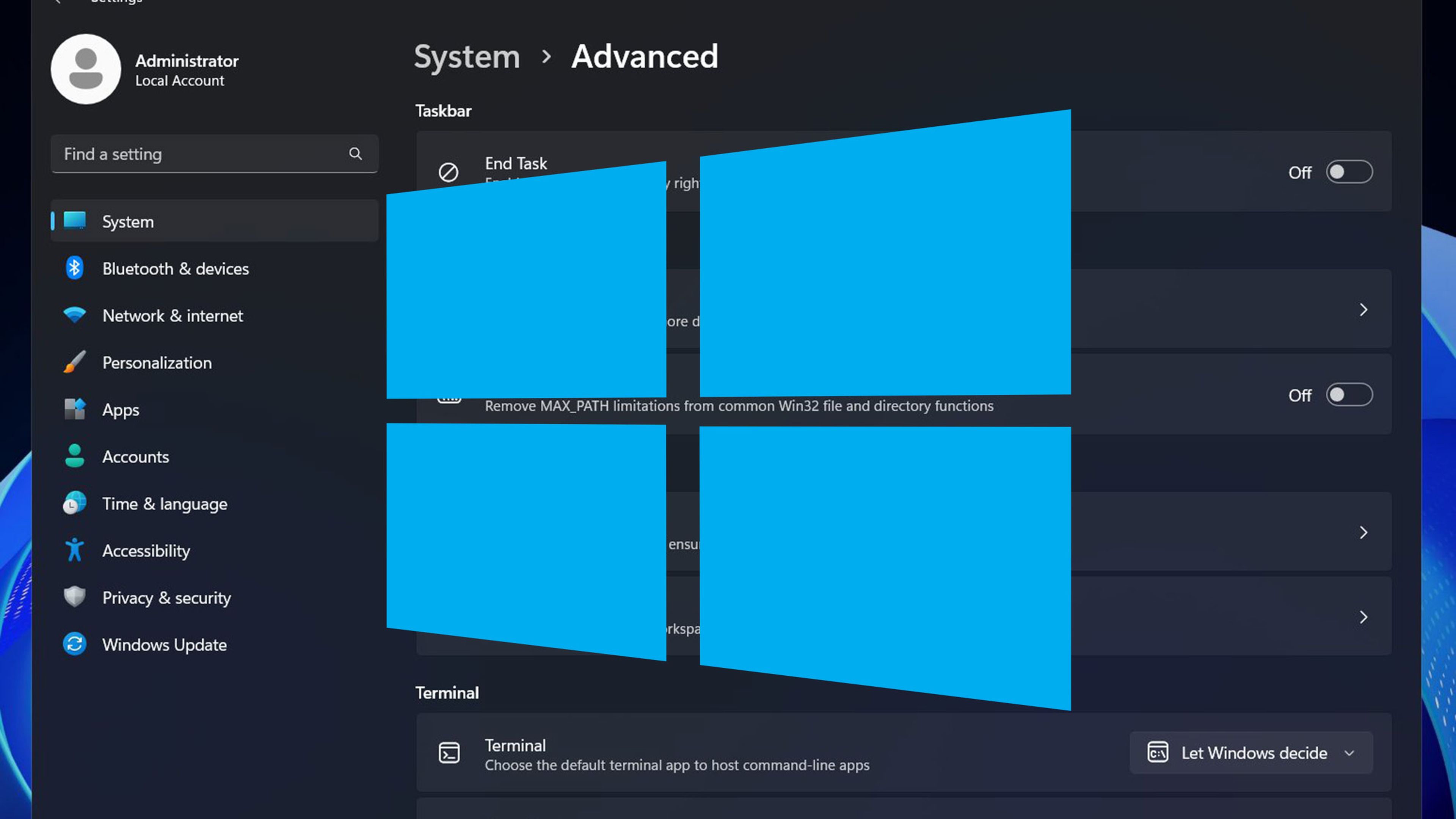Click the console icon in Terminal dropdown
Screen dimensions: 1456x819
1158,752
